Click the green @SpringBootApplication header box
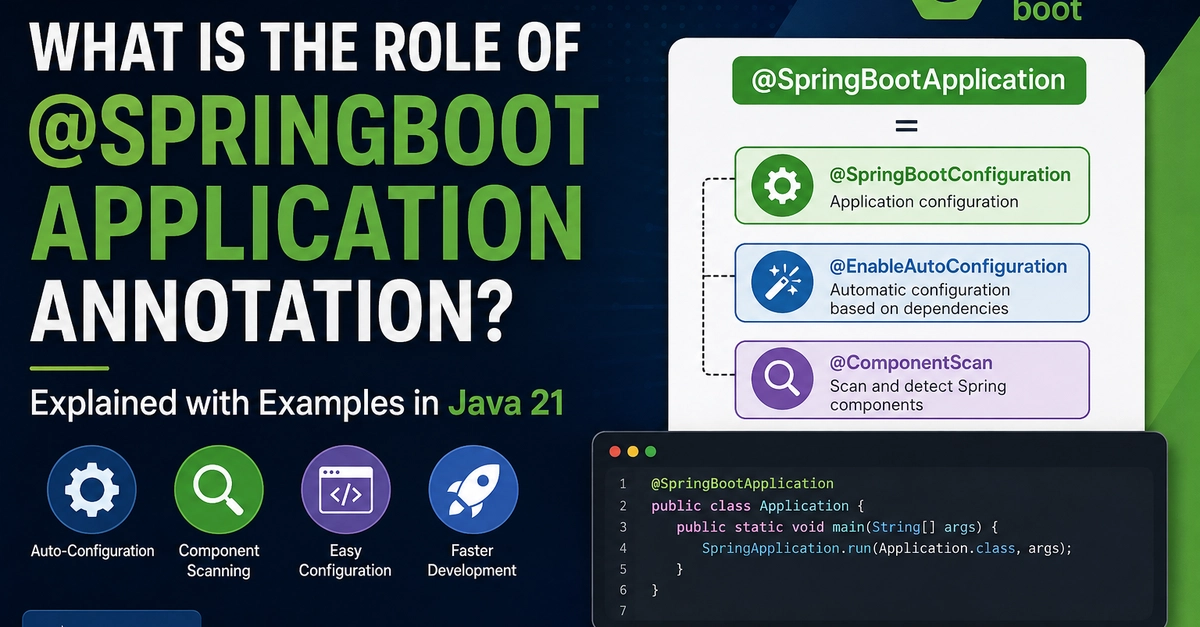This screenshot has width=1200, height=627. 908,80
